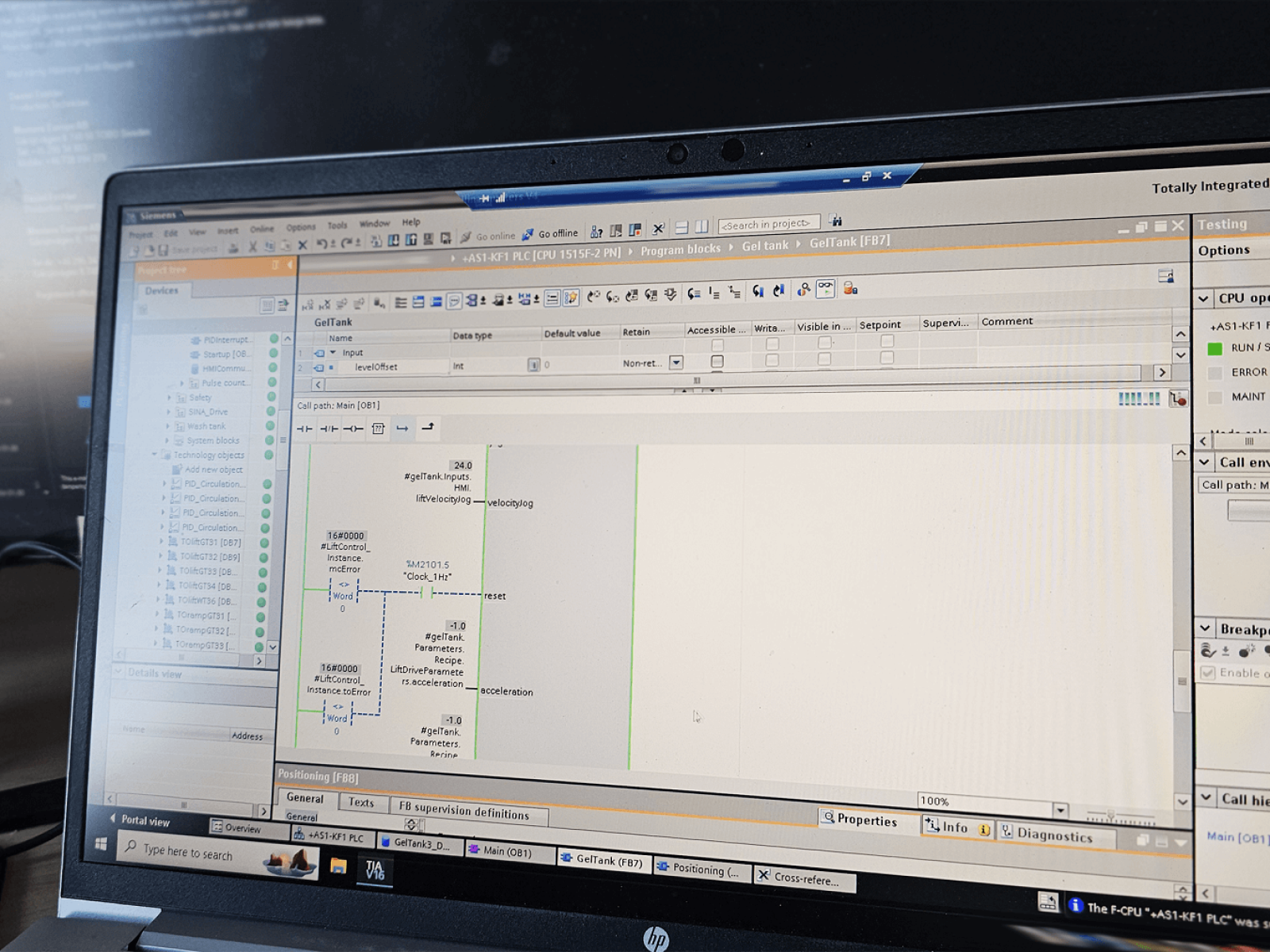Open the Window menu
1270x952 pixels.
tap(375, 224)
